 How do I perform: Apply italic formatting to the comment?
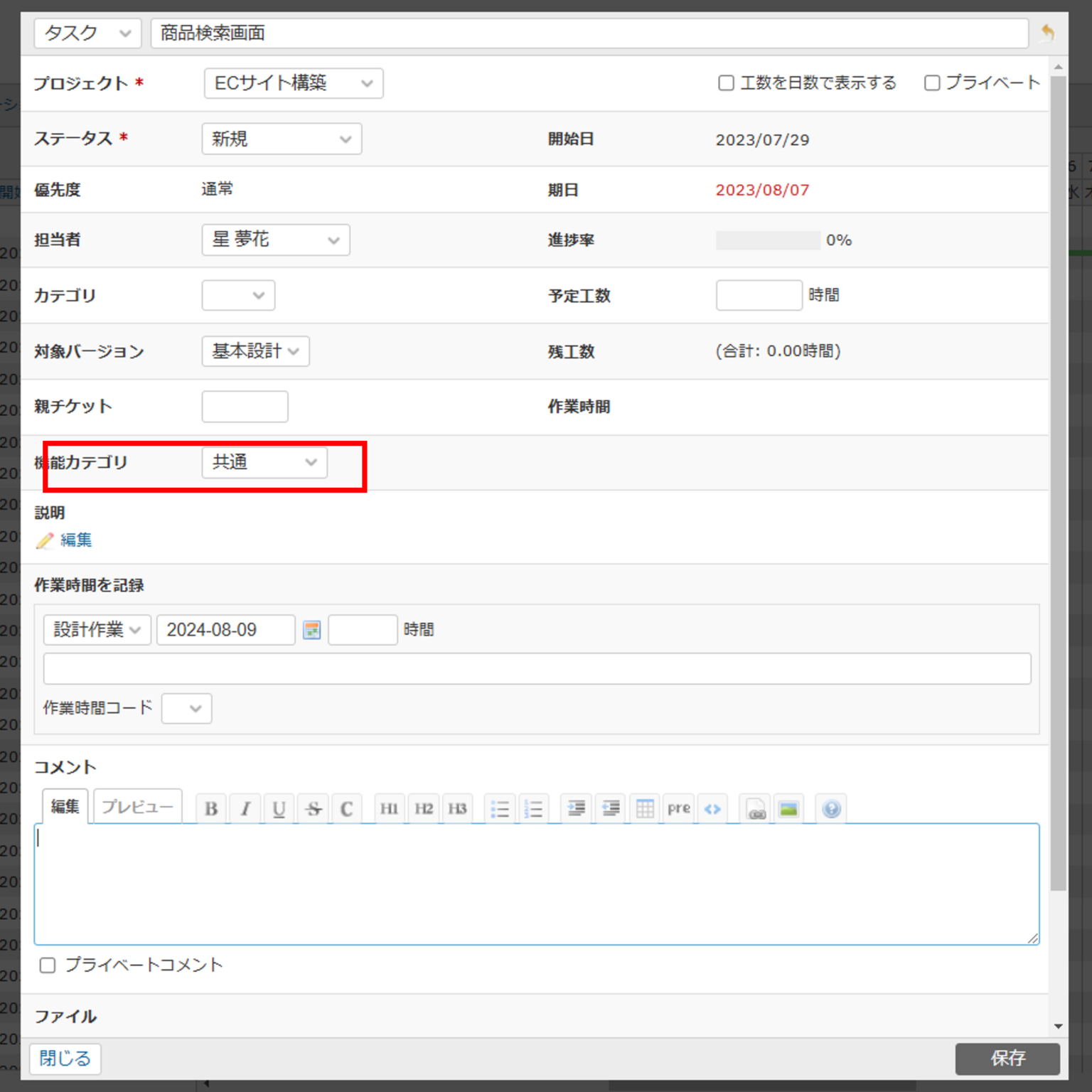point(245,808)
